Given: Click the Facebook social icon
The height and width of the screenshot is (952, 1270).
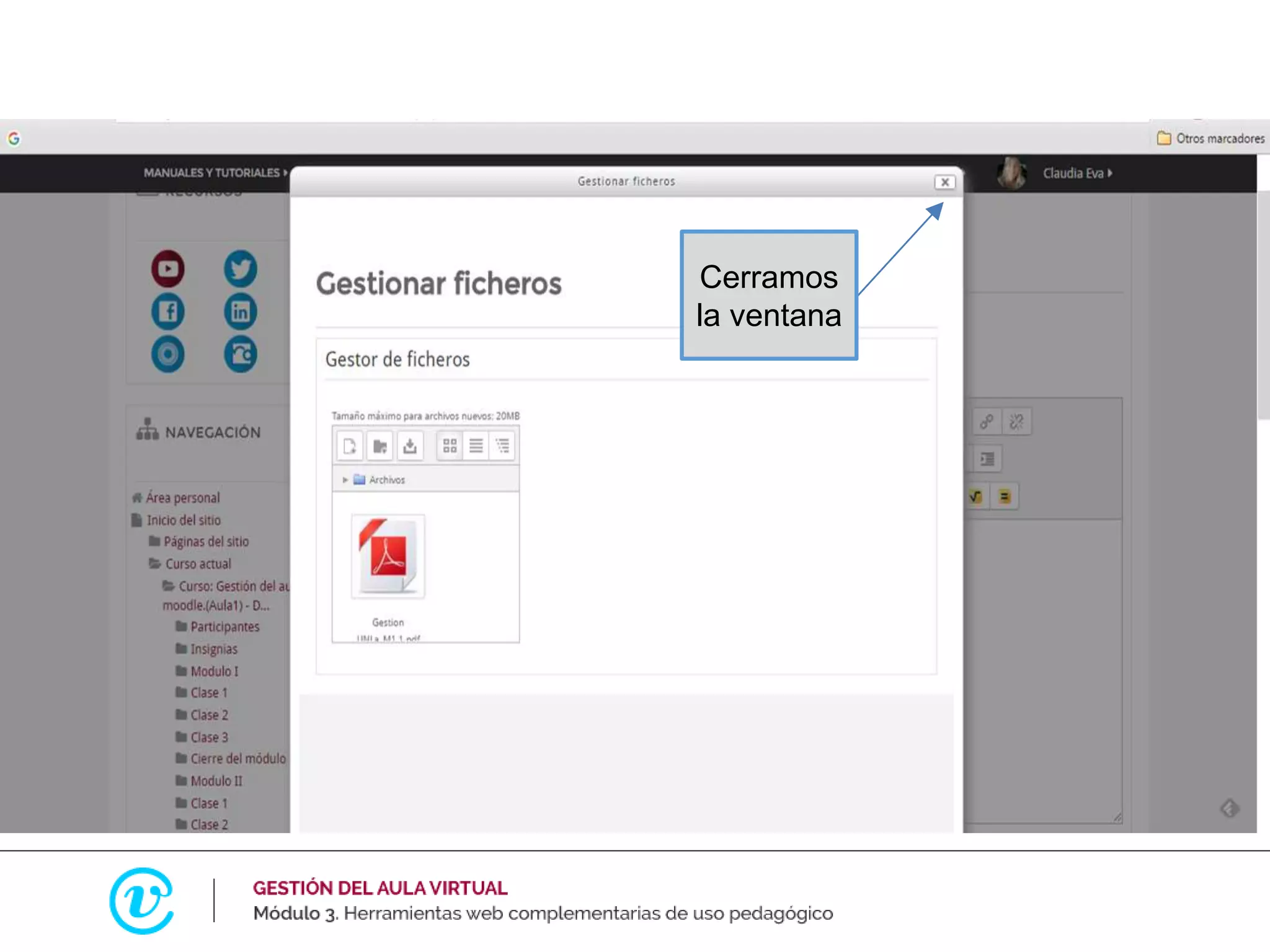Looking at the screenshot, I should point(168,311).
